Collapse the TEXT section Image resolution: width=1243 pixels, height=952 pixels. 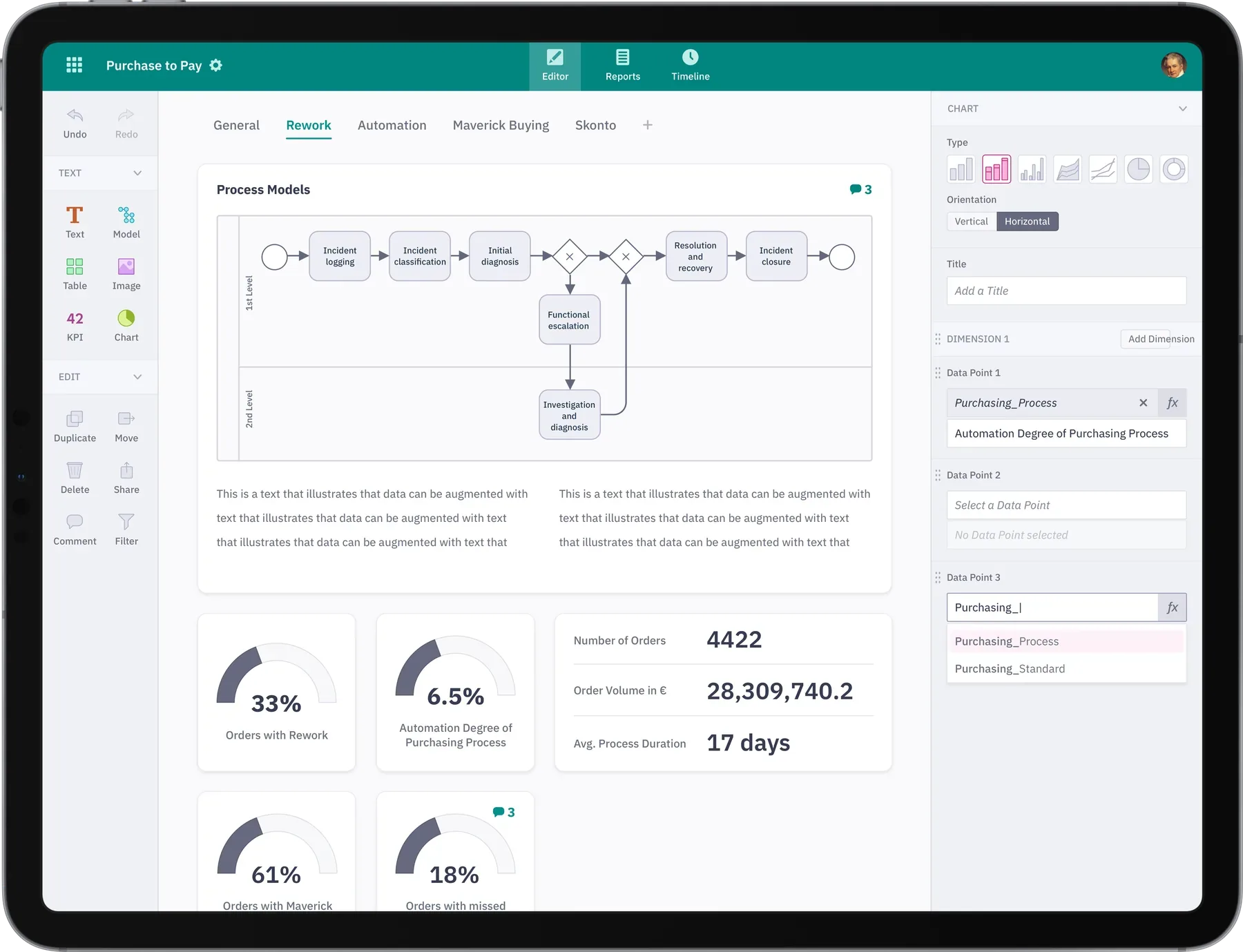pos(137,173)
